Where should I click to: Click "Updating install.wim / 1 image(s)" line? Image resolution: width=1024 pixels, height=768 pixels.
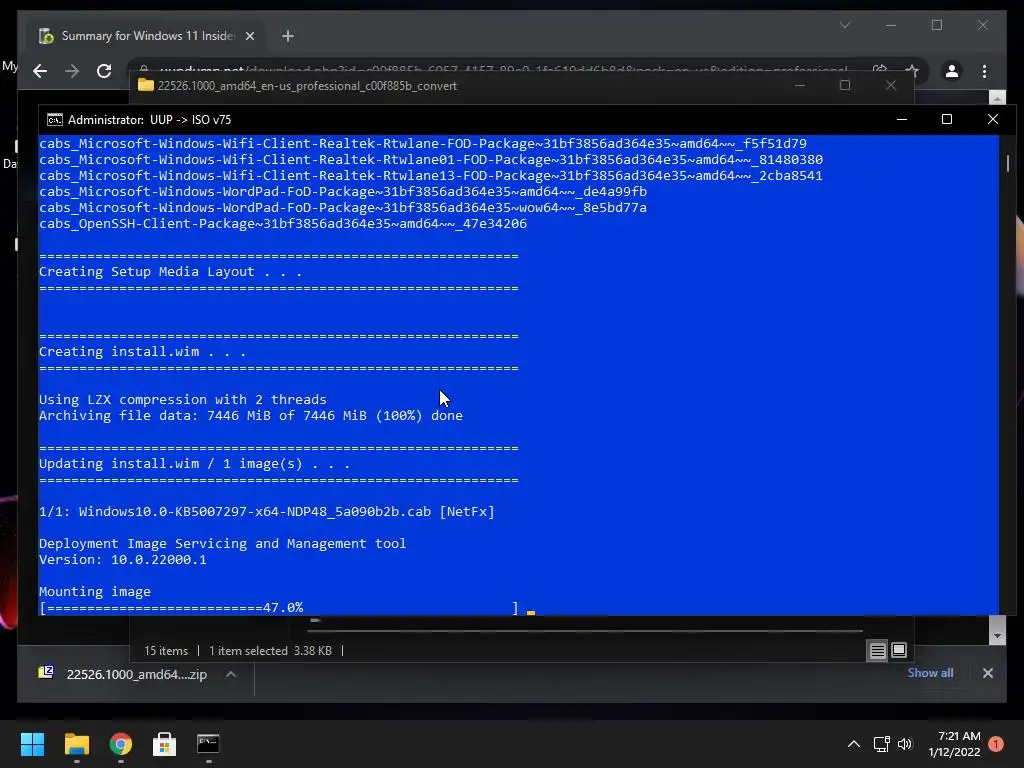(x=194, y=464)
